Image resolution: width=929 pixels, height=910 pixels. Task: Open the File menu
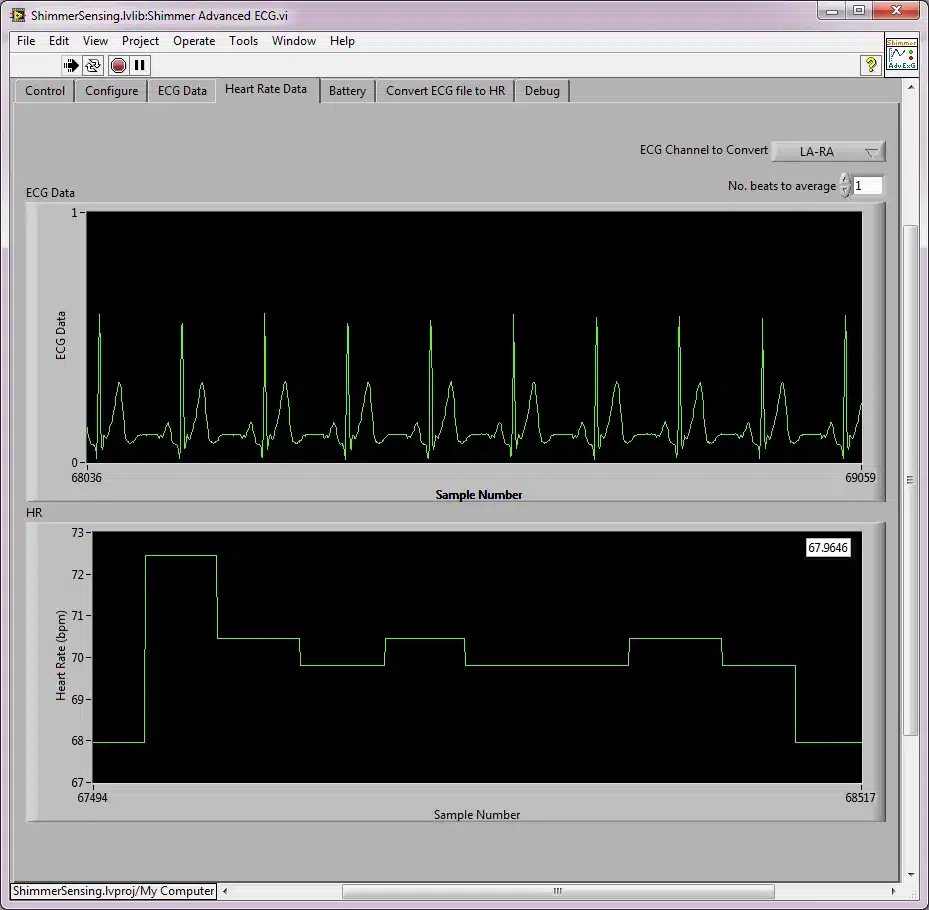26,41
